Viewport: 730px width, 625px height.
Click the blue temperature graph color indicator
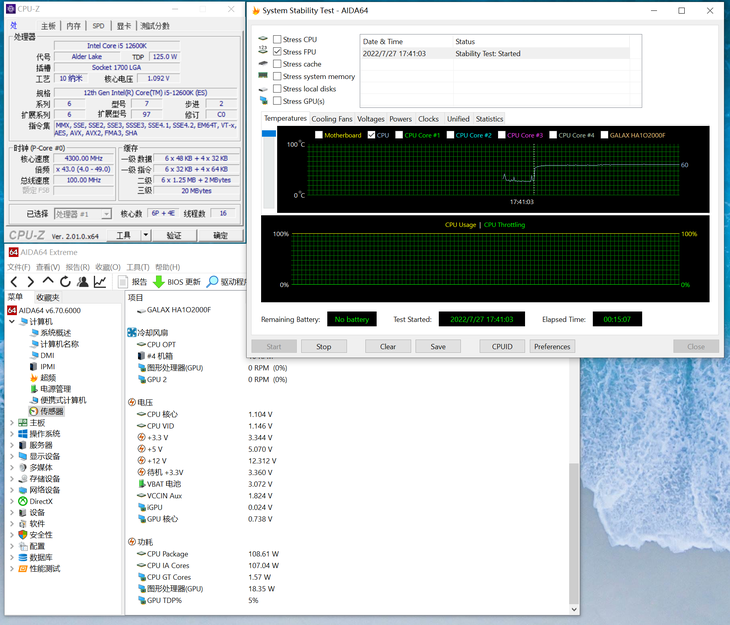click(x=269, y=134)
